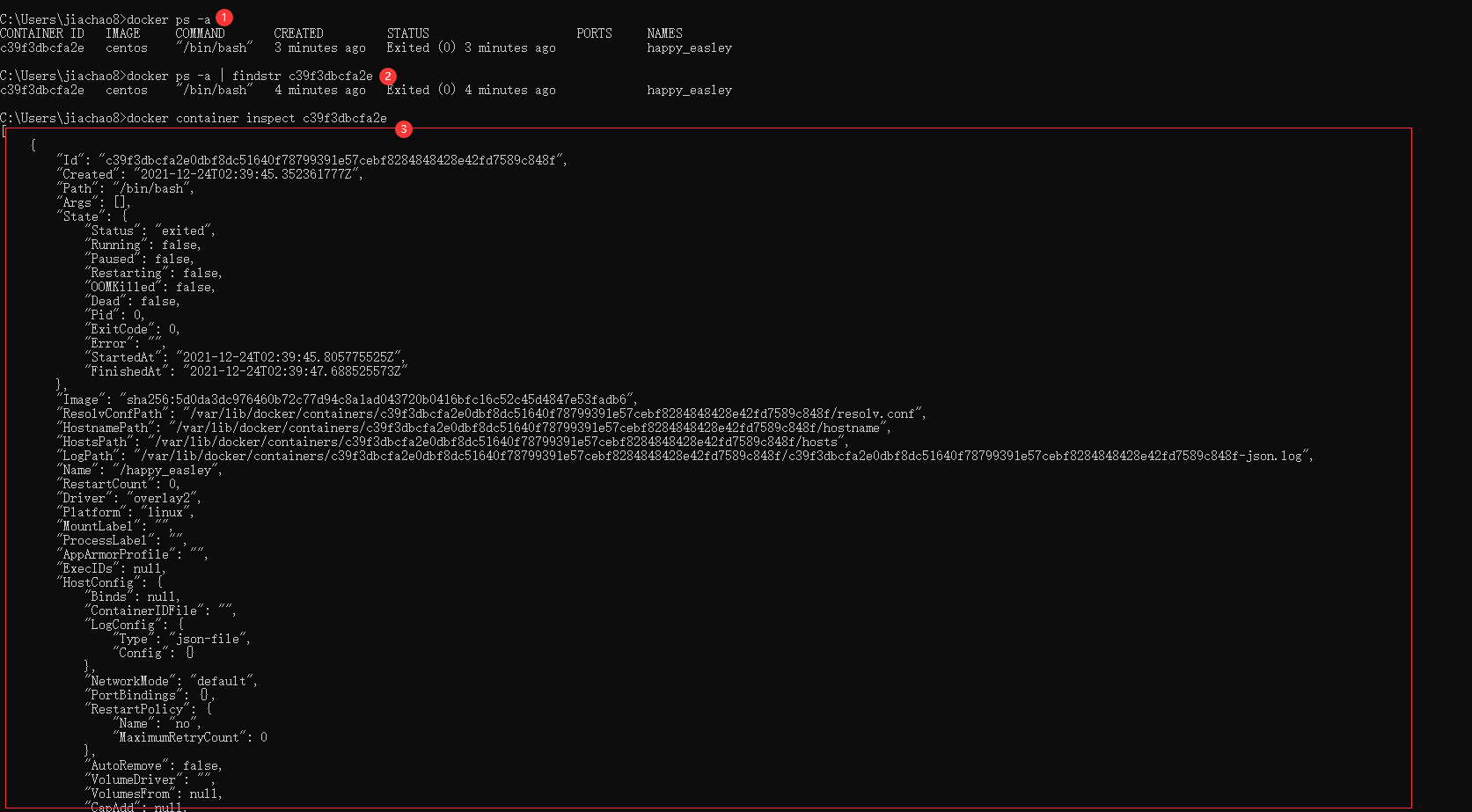Click the "Restarting": false line

(x=154, y=273)
